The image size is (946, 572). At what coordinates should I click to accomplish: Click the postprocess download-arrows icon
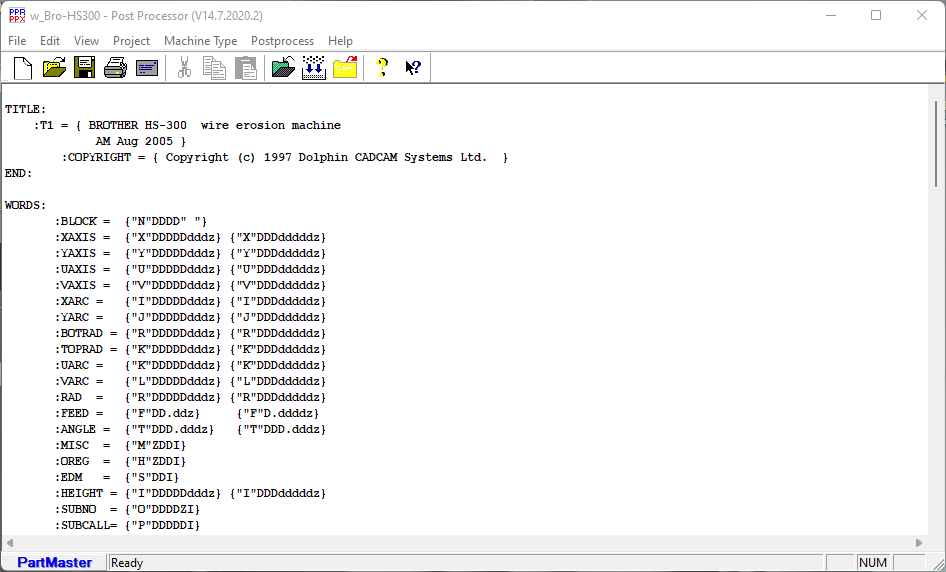pyautogui.click(x=314, y=68)
